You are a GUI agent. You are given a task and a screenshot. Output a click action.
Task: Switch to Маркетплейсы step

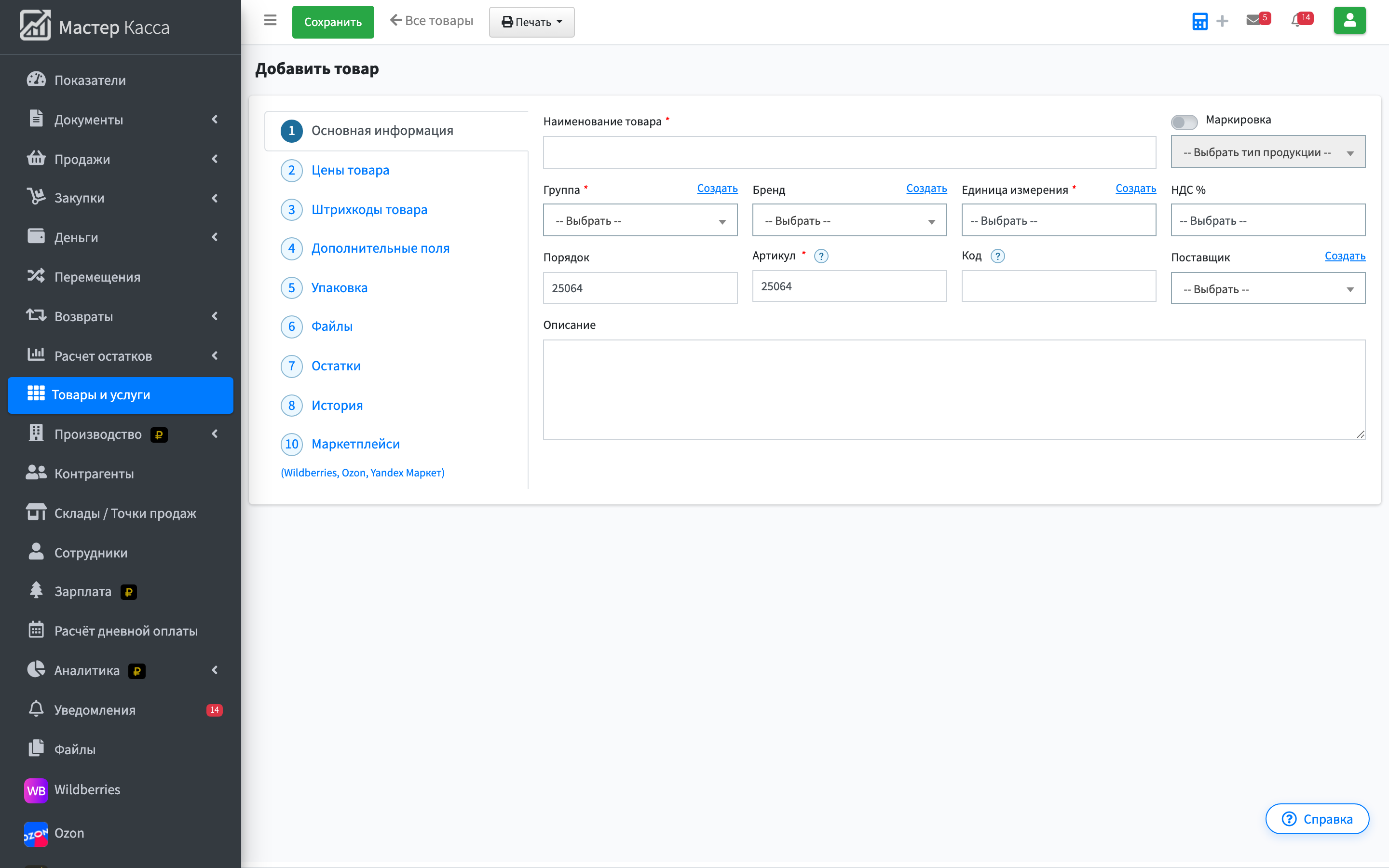click(355, 444)
